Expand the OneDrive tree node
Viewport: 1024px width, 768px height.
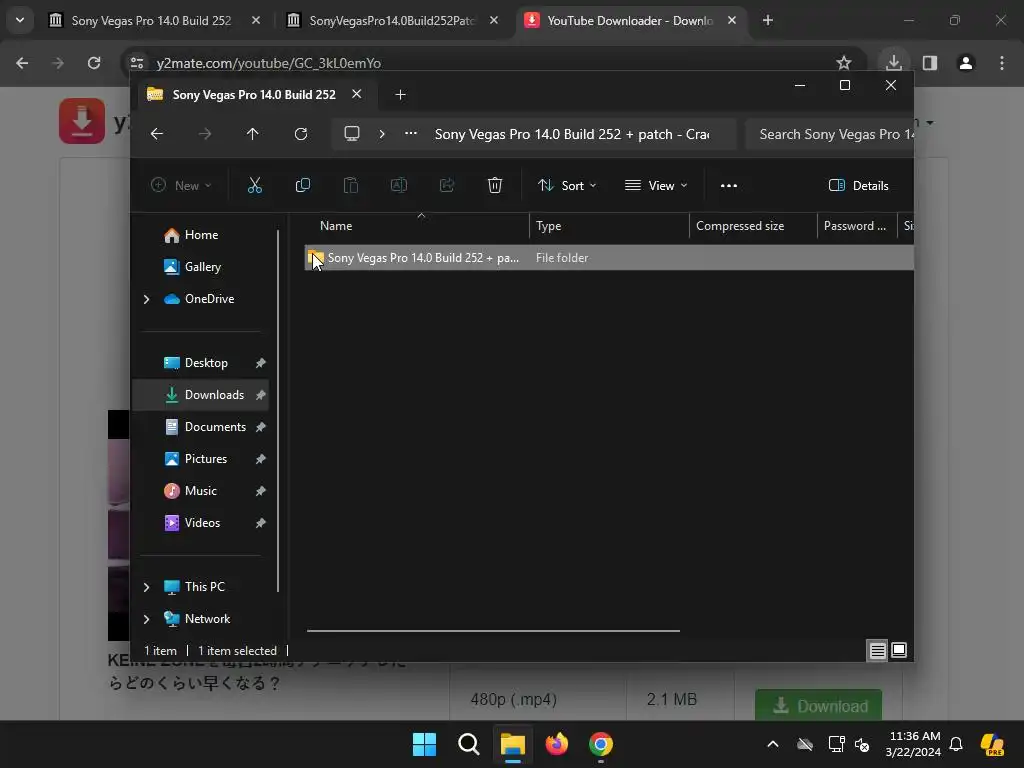(146, 299)
